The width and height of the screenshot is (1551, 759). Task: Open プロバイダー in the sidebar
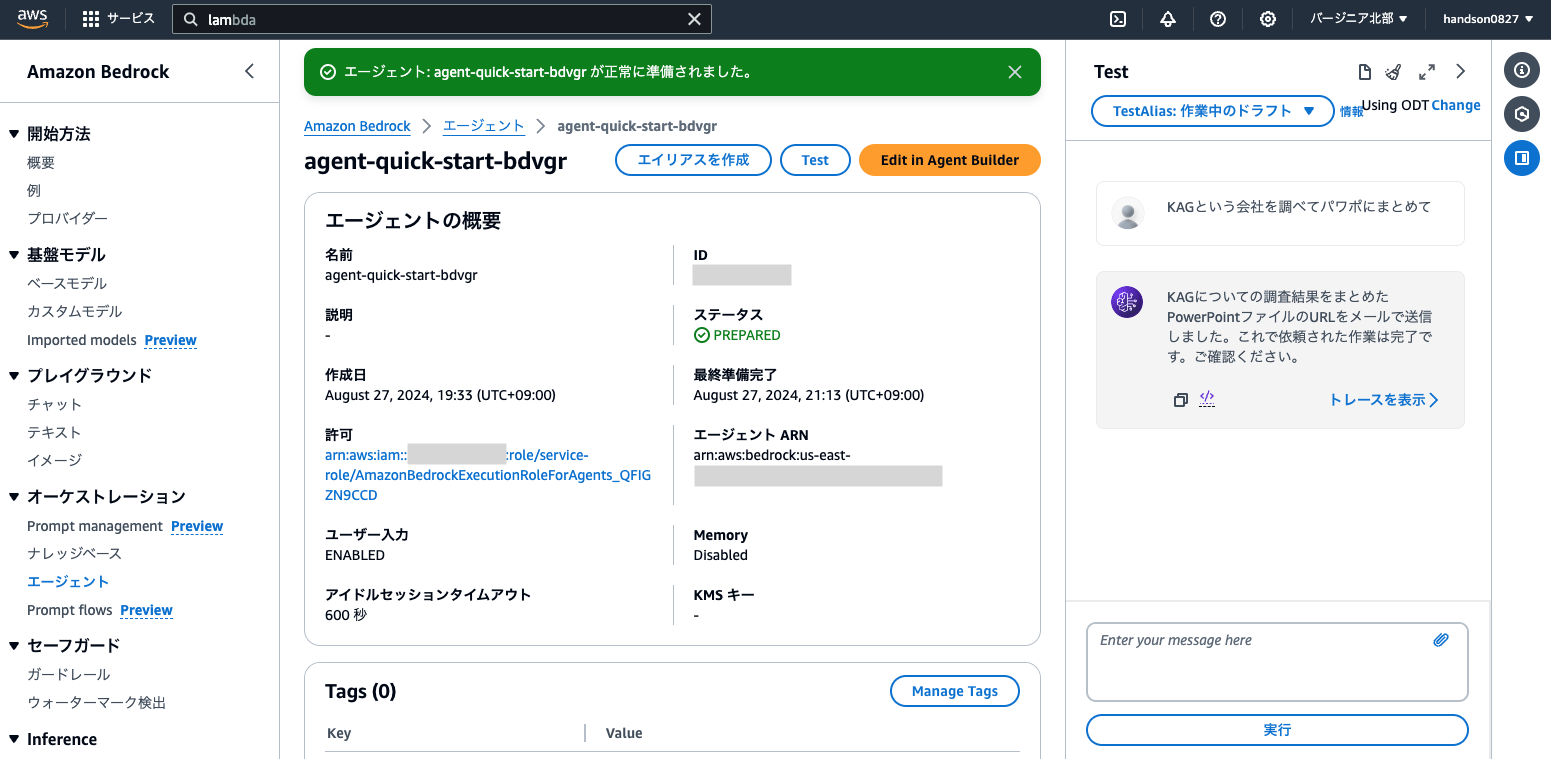pyautogui.click(x=67, y=218)
